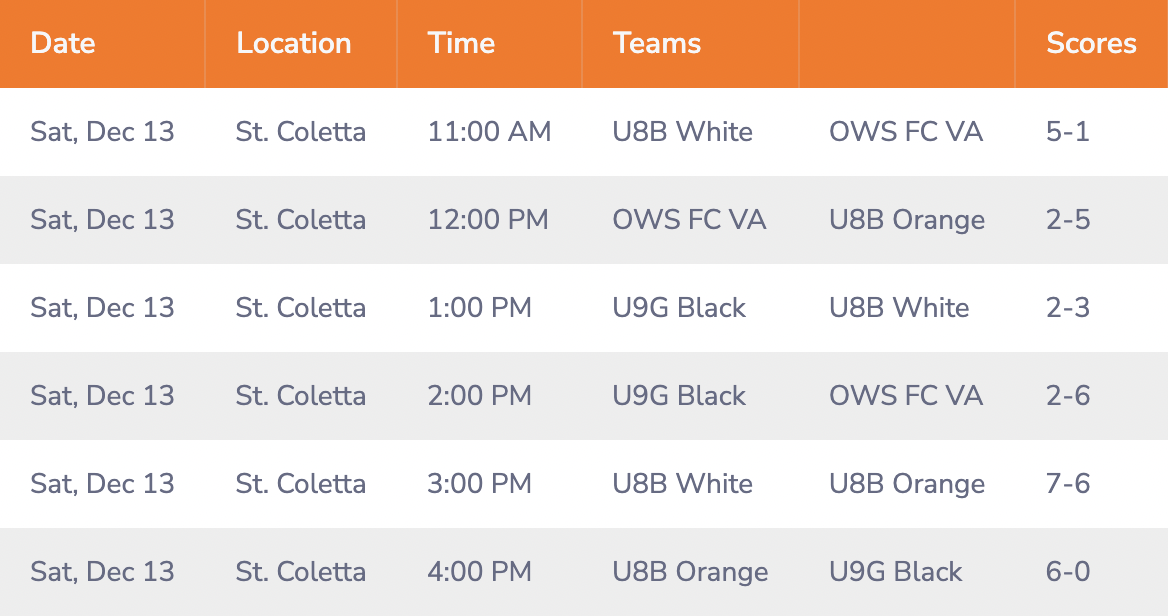This screenshot has height=616, width=1168.
Task: Click the Teams column header
Action: coord(656,43)
